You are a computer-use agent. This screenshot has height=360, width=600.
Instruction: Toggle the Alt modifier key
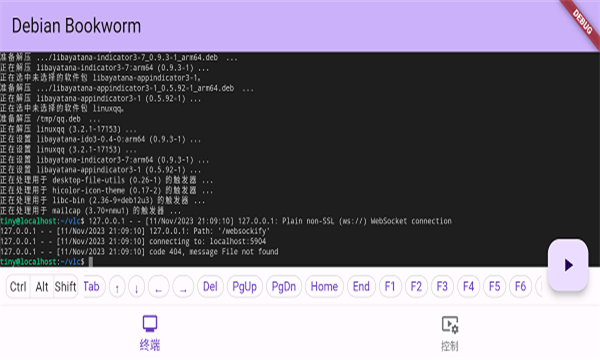click(42, 287)
